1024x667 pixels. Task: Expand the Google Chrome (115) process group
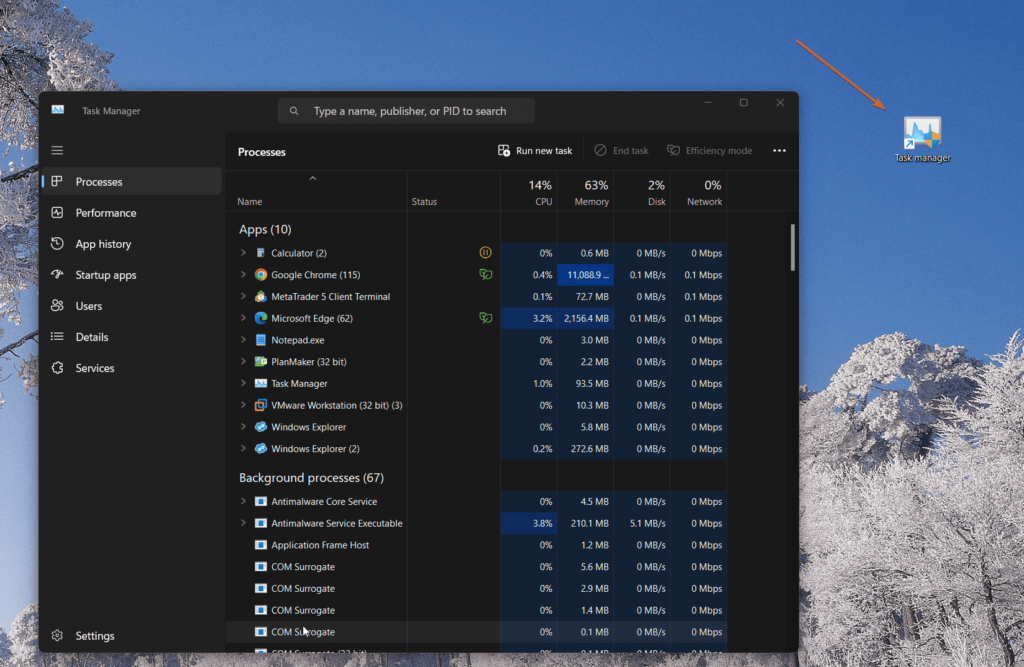243,275
